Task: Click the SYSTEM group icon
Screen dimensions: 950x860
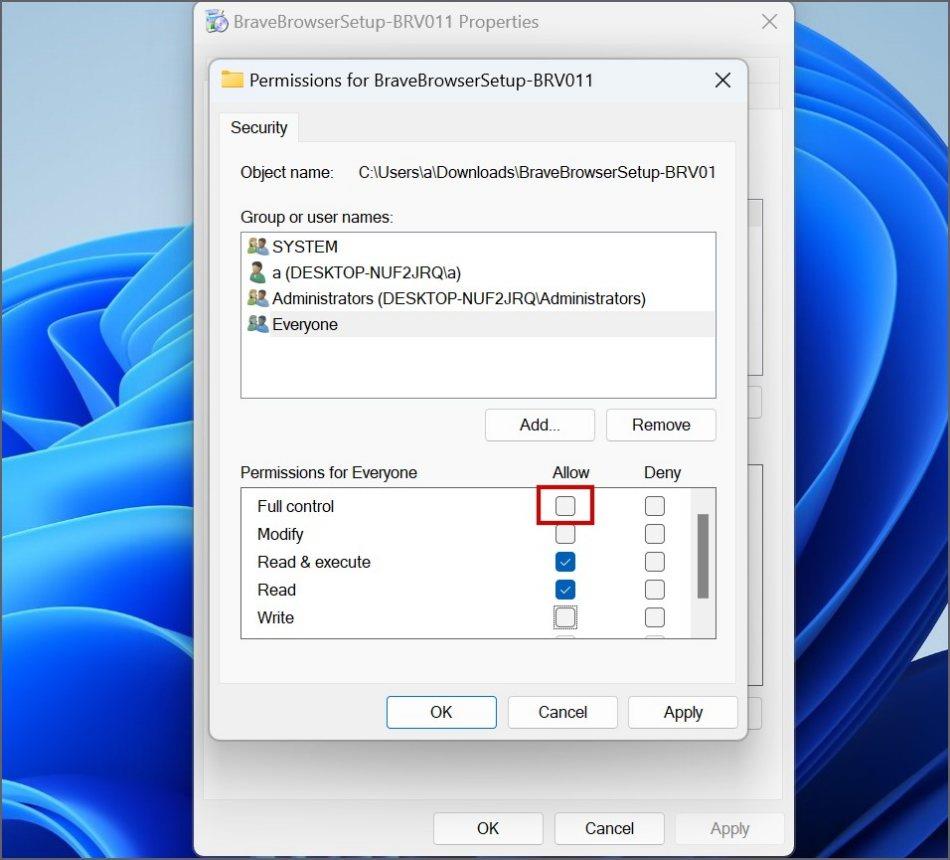Action: click(257, 246)
